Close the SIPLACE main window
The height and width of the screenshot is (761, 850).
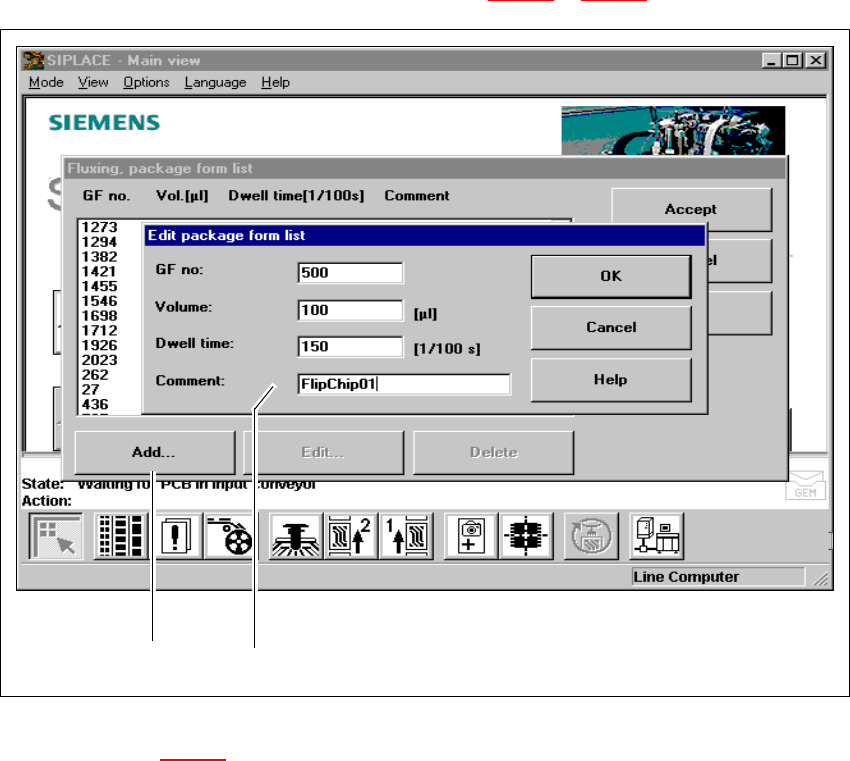[815, 60]
